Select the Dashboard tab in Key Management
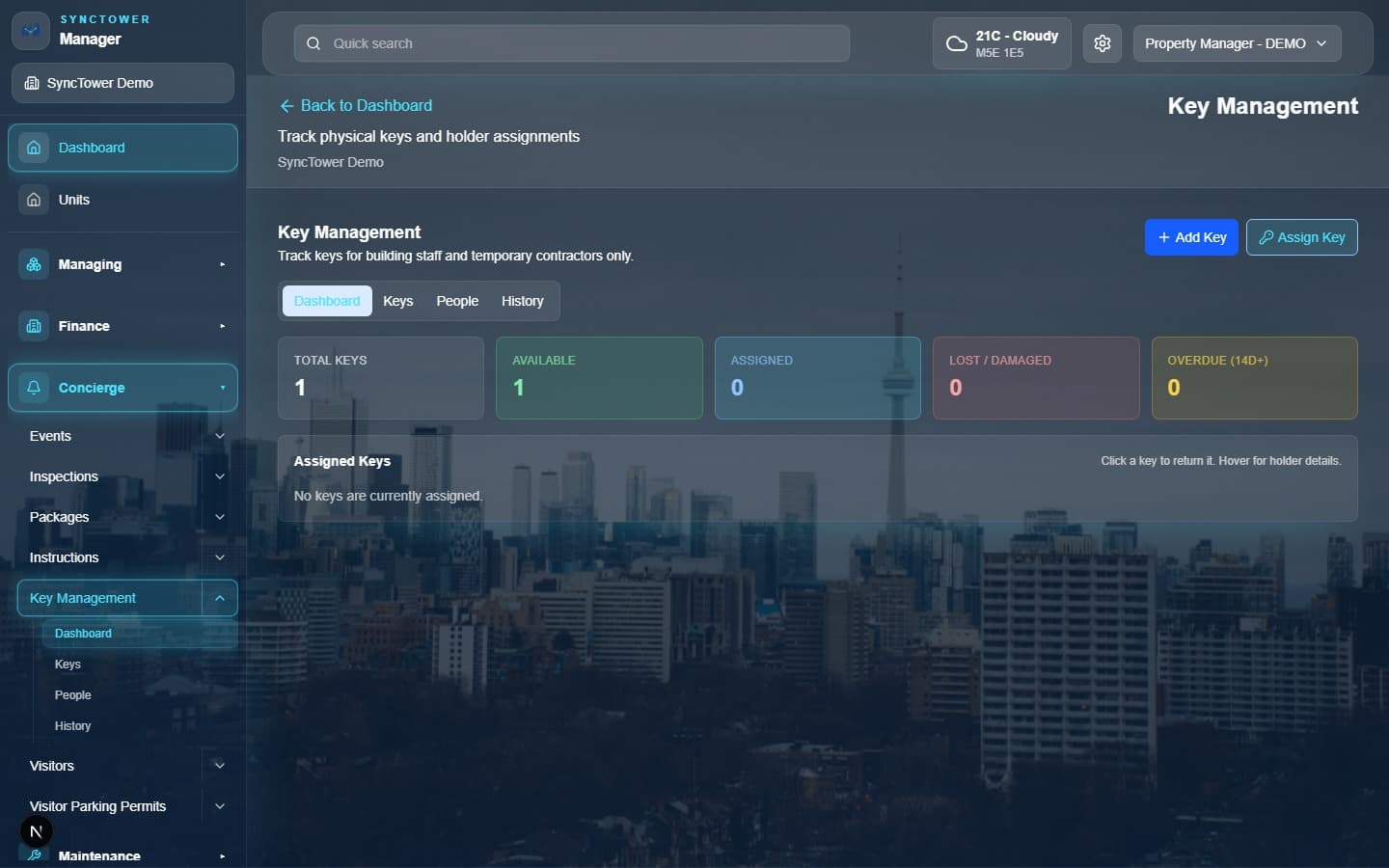 coord(327,301)
